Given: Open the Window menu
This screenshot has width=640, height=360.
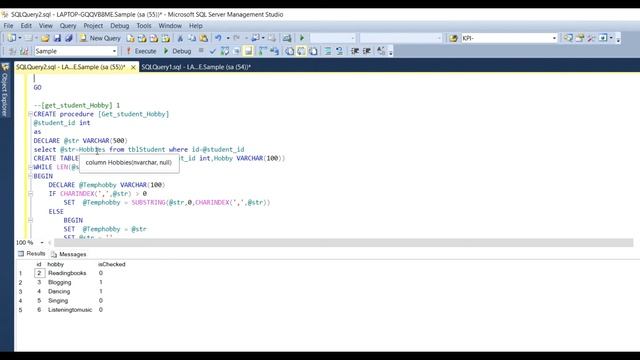Looking at the screenshot, I should [170, 26].
